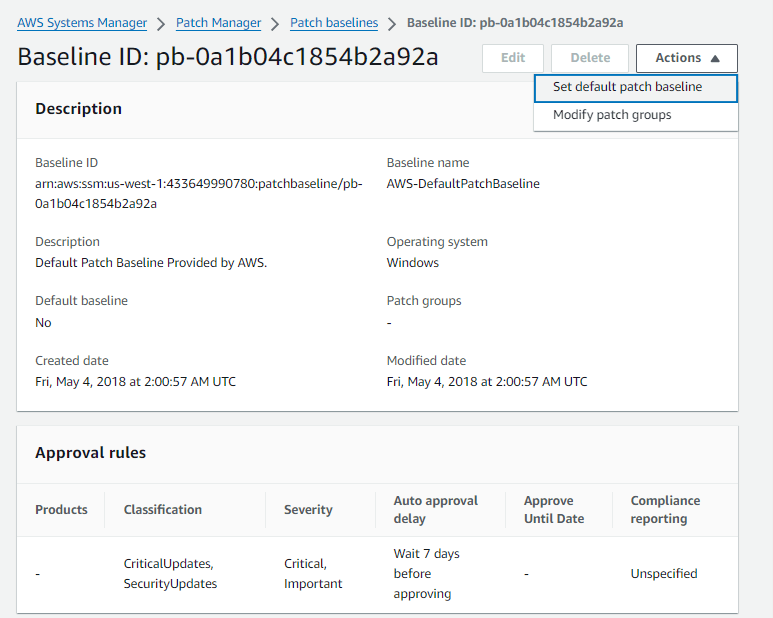Select the Modified date value
The image size is (773, 618).
(487, 382)
